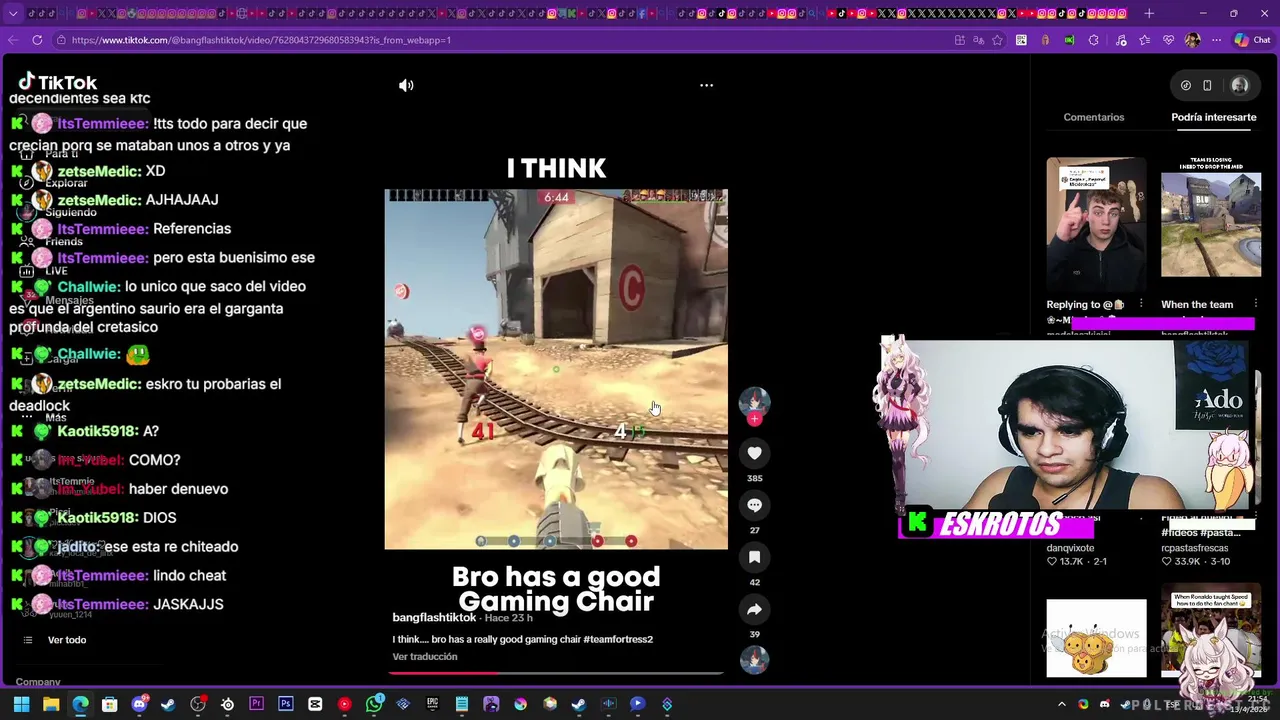Launch Photoshop from the taskbar
This screenshot has height=720, width=1280.
tap(286, 704)
